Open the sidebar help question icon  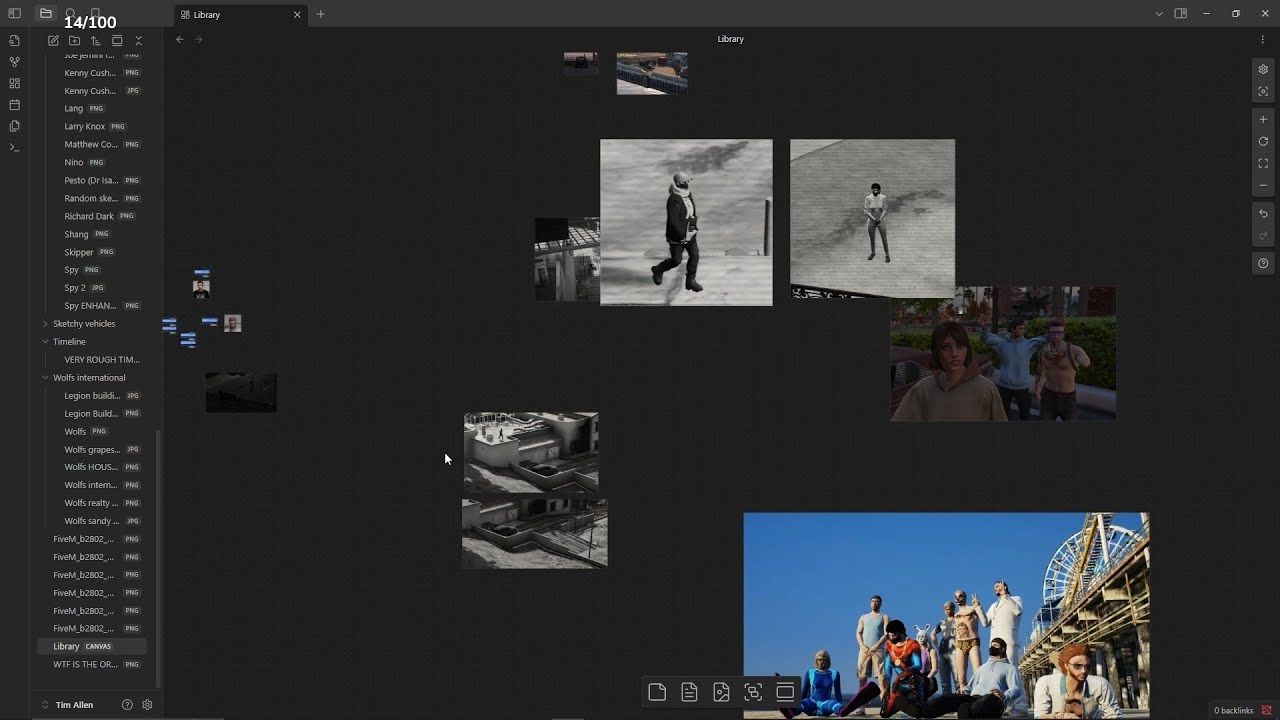[x=127, y=705]
